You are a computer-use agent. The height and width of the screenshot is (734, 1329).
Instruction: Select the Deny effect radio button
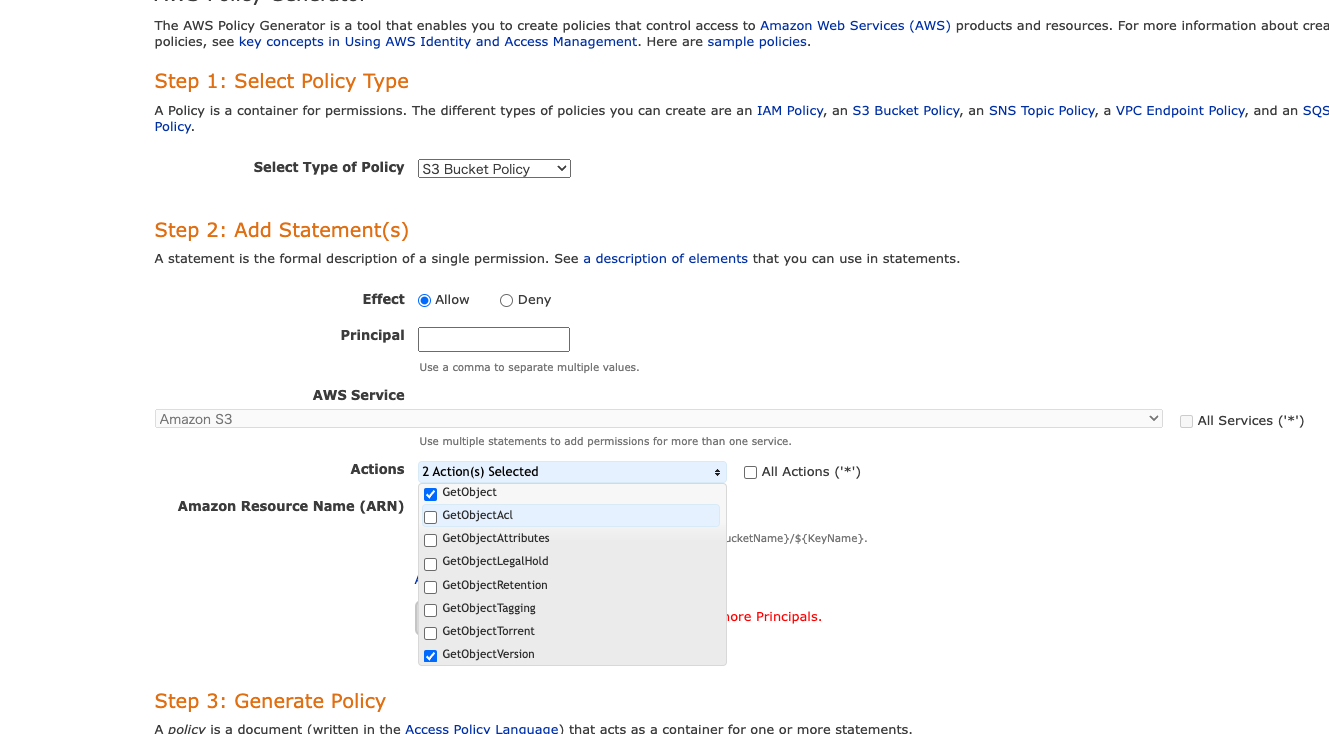point(506,300)
